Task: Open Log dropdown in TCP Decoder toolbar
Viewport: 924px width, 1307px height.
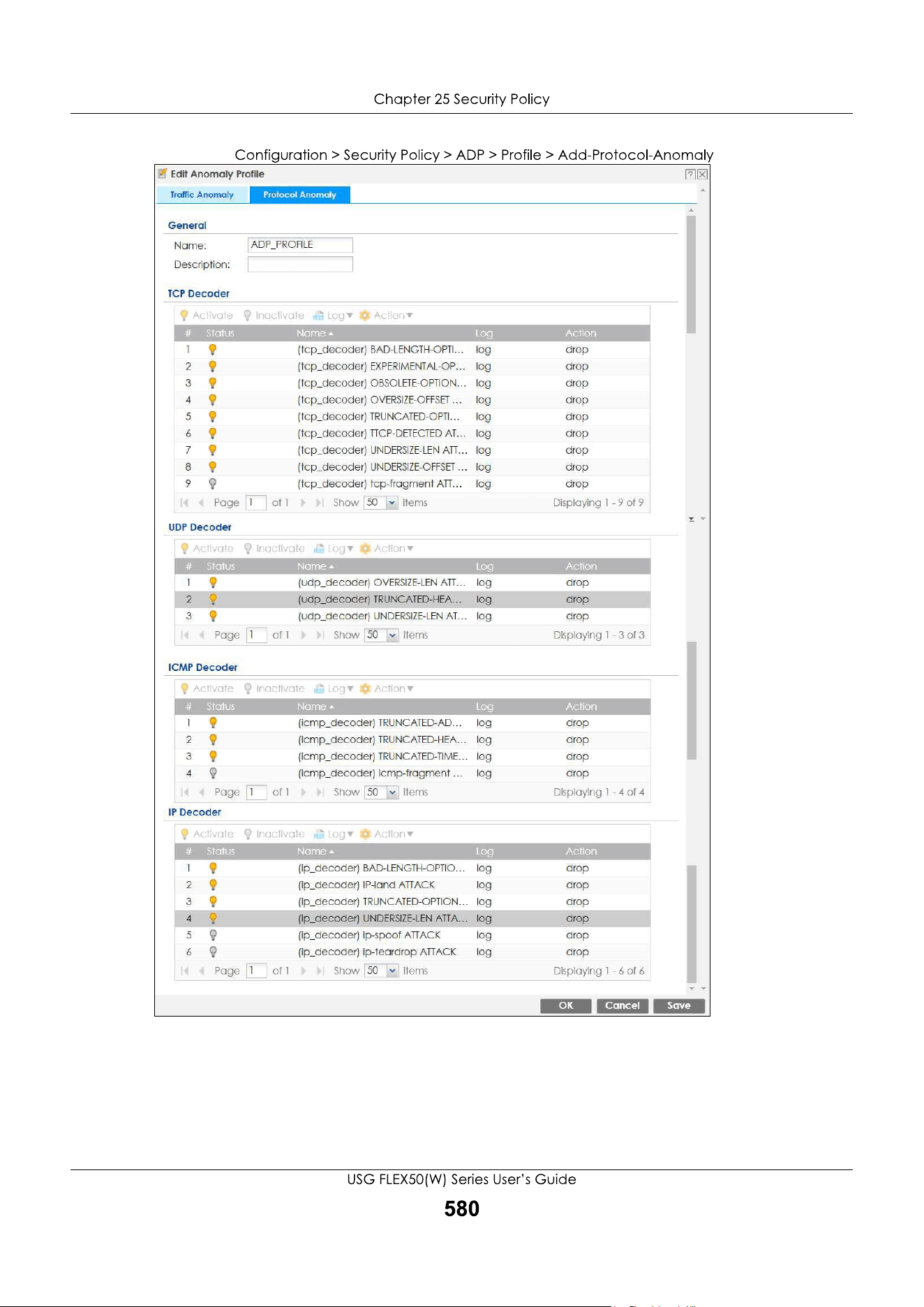Action: [333, 316]
